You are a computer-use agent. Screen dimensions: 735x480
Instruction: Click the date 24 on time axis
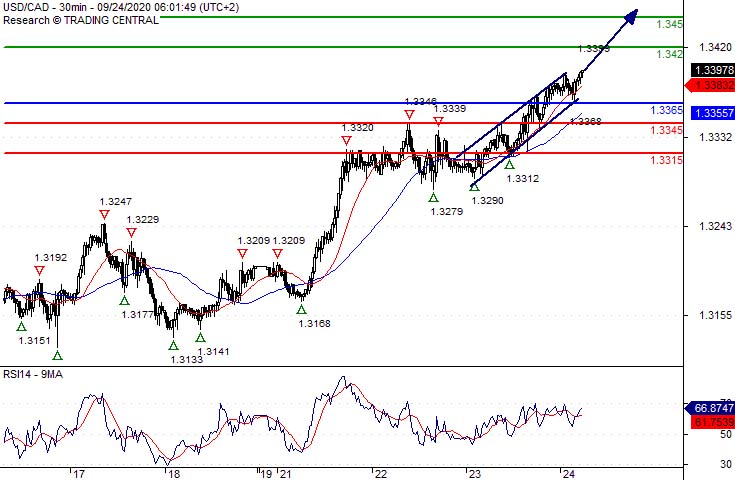click(569, 474)
